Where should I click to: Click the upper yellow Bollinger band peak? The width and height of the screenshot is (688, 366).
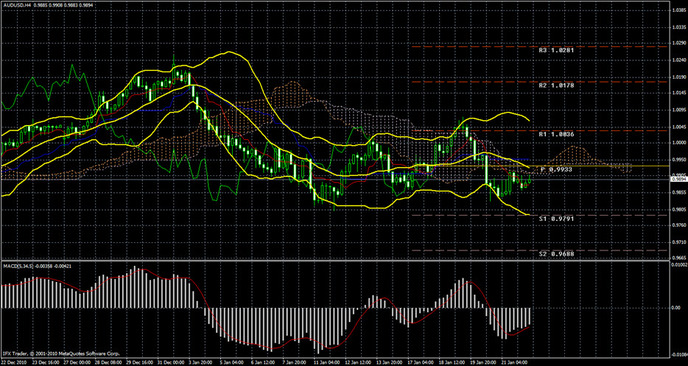(228, 52)
